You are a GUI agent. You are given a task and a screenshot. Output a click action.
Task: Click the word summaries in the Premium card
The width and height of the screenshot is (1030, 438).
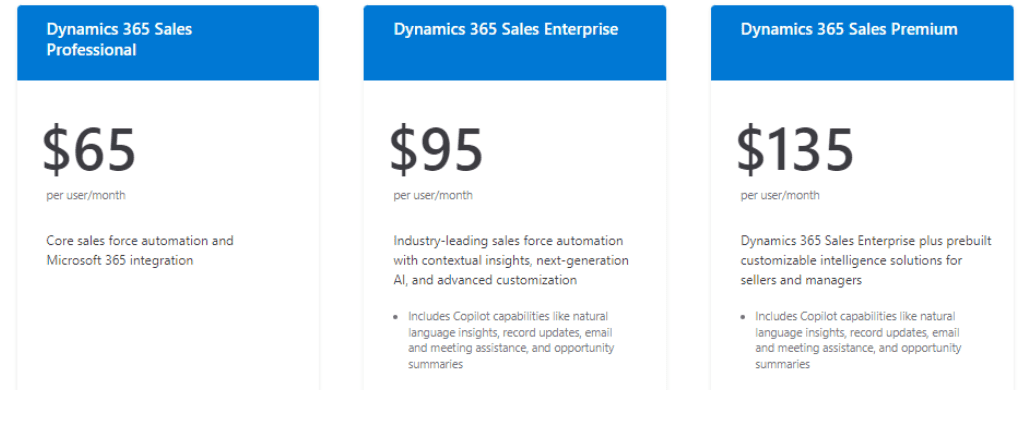(x=782, y=364)
